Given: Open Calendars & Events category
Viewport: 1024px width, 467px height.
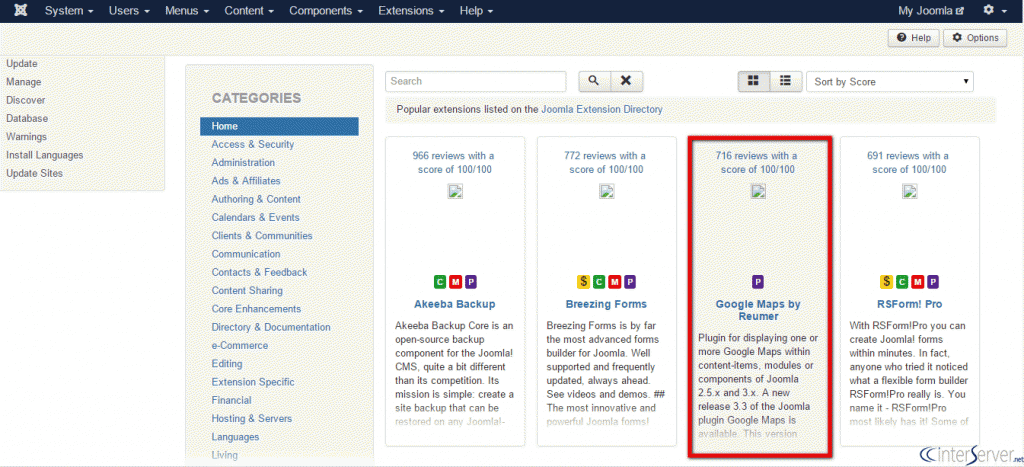Looking at the screenshot, I should pos(255,217).
